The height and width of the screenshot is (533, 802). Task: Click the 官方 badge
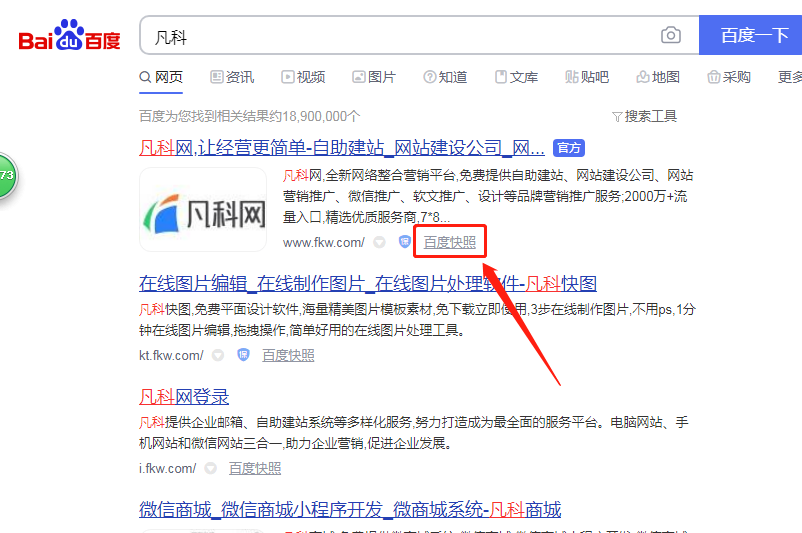(x=569, y=148)
